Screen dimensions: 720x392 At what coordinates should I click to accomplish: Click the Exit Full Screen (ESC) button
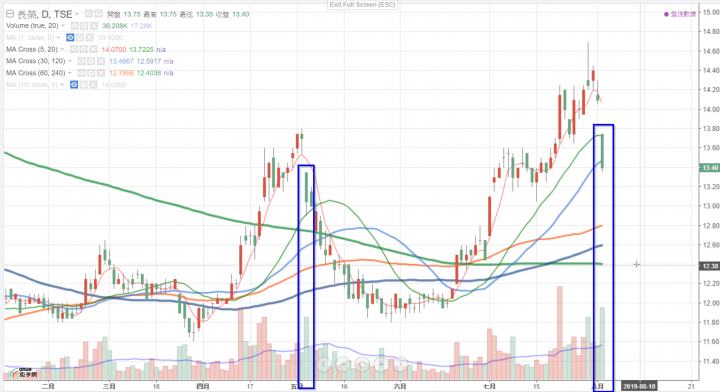(x=362, y=5)
